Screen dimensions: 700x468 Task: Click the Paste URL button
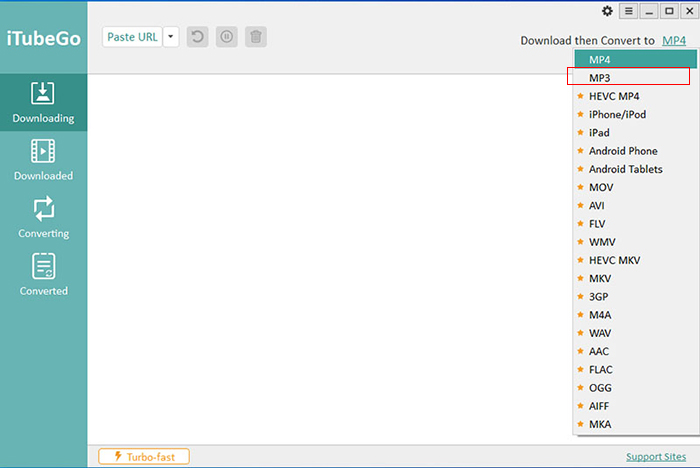point(132,37)
